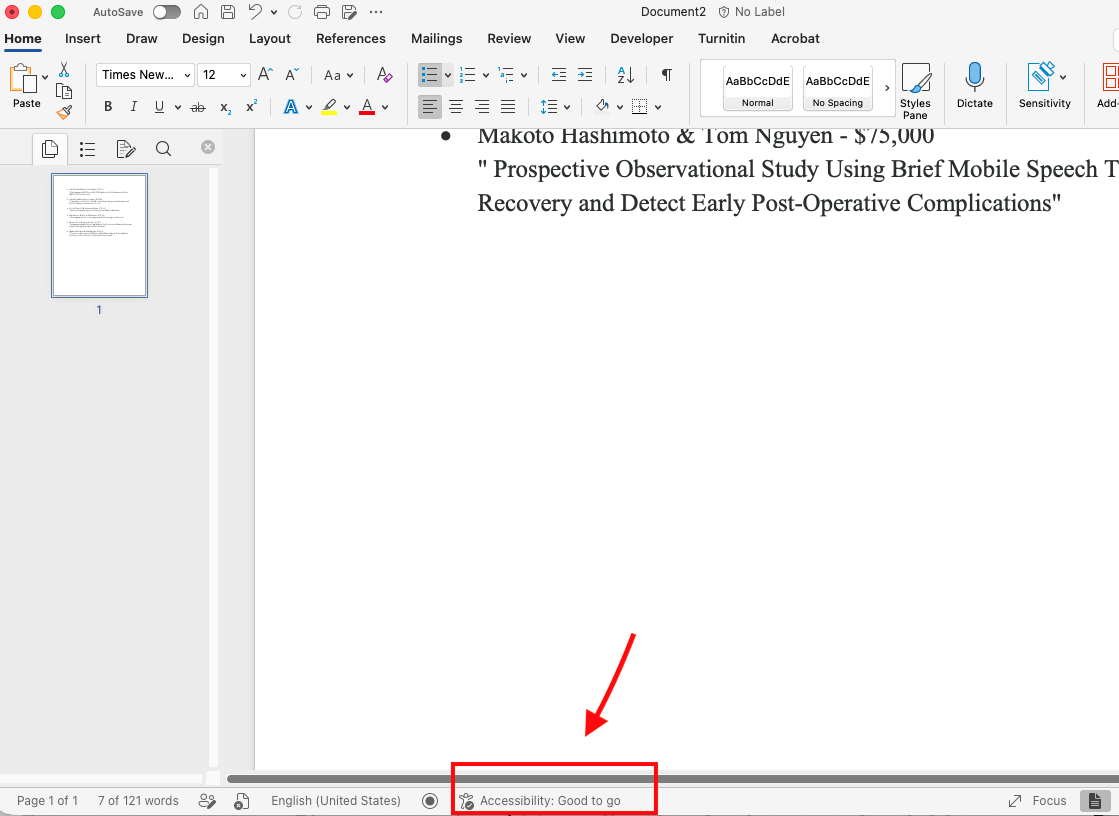Open the numbering list dropdown
The height and width of the screenshot is (816, 1119).
(485, 75)
